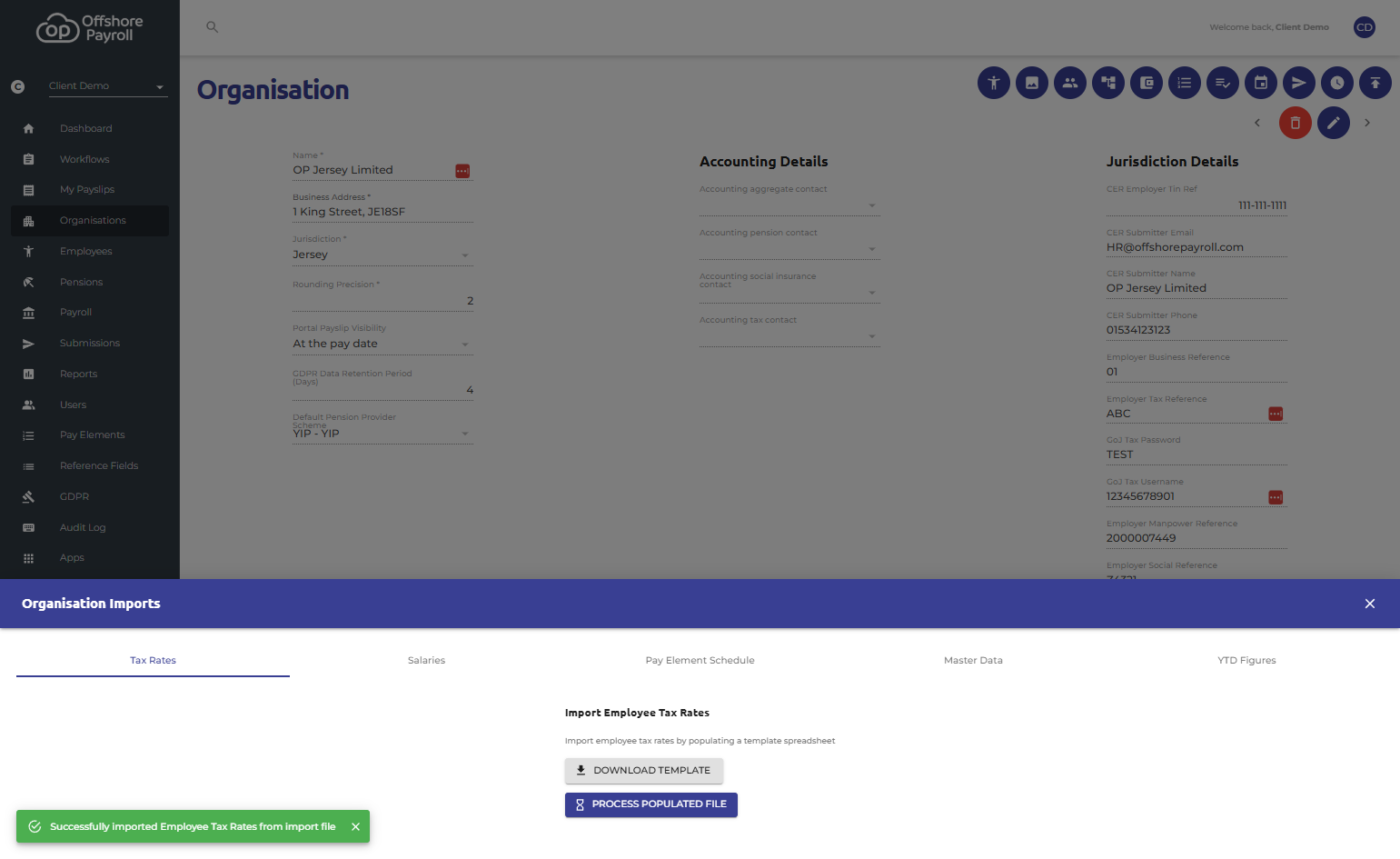Open the numbered list icon in the toolbar
This screenshot has height=859, width=1400.
tap(1185, 83)
